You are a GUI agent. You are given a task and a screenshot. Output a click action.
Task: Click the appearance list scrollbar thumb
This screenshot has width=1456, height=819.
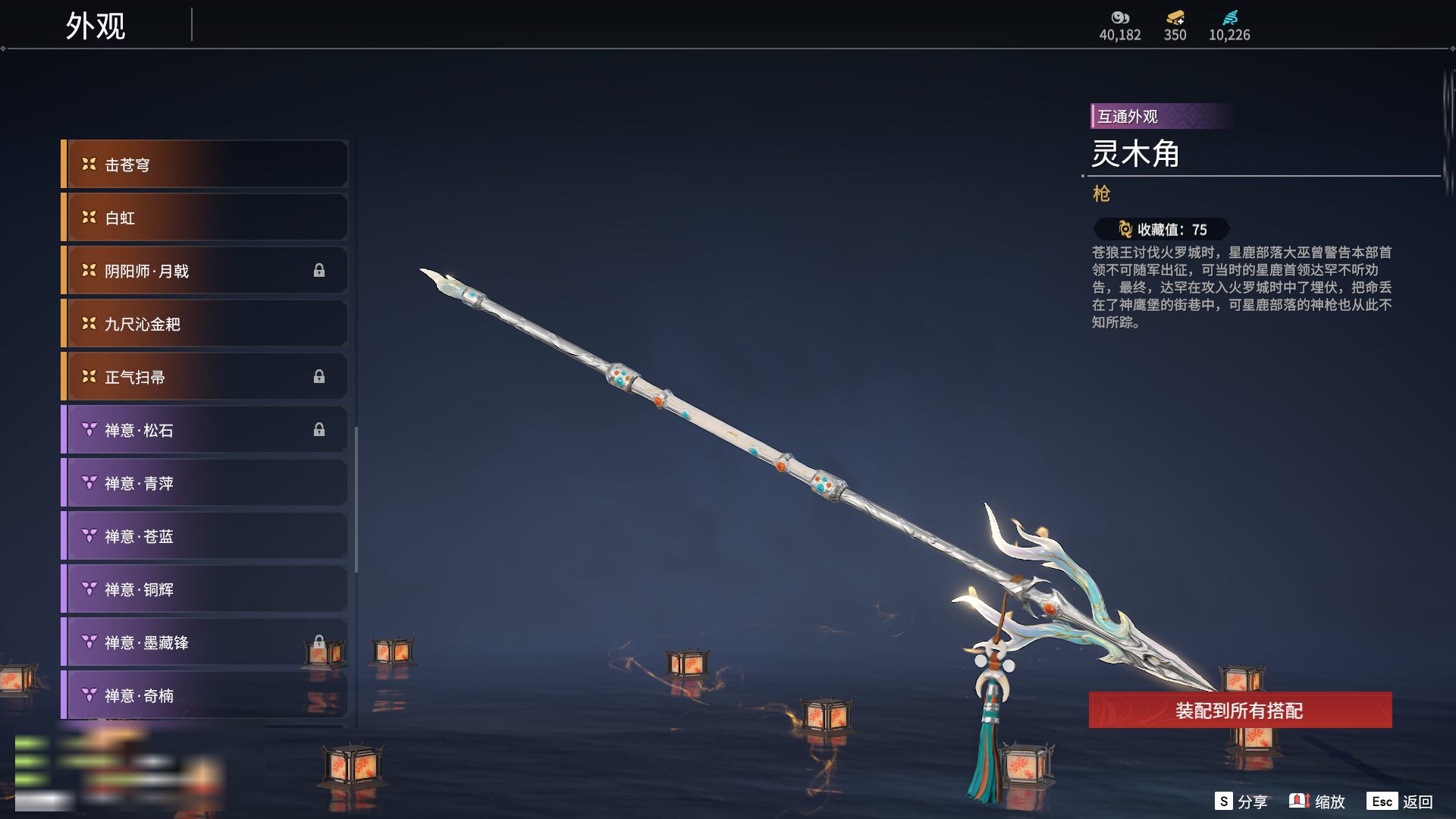[356, 500]
